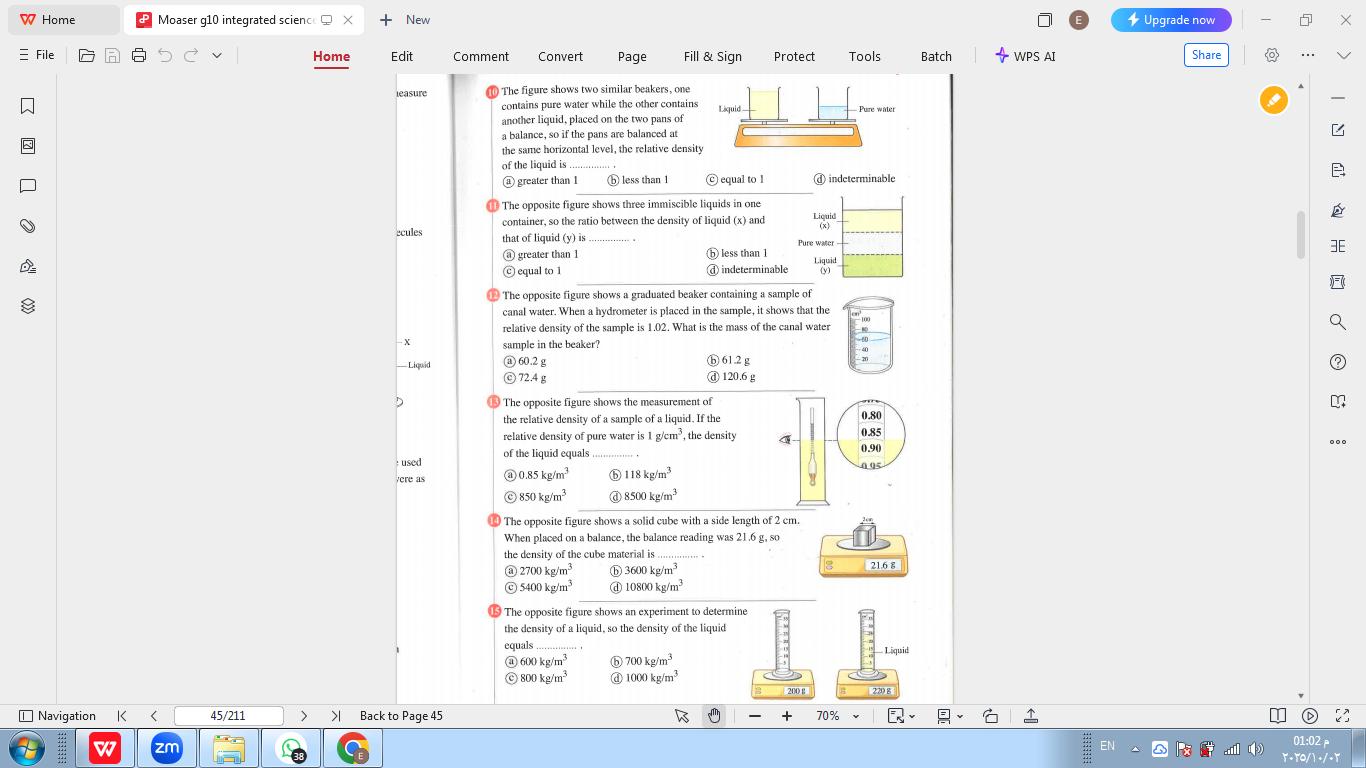Open the help question mark icon

1338,362
